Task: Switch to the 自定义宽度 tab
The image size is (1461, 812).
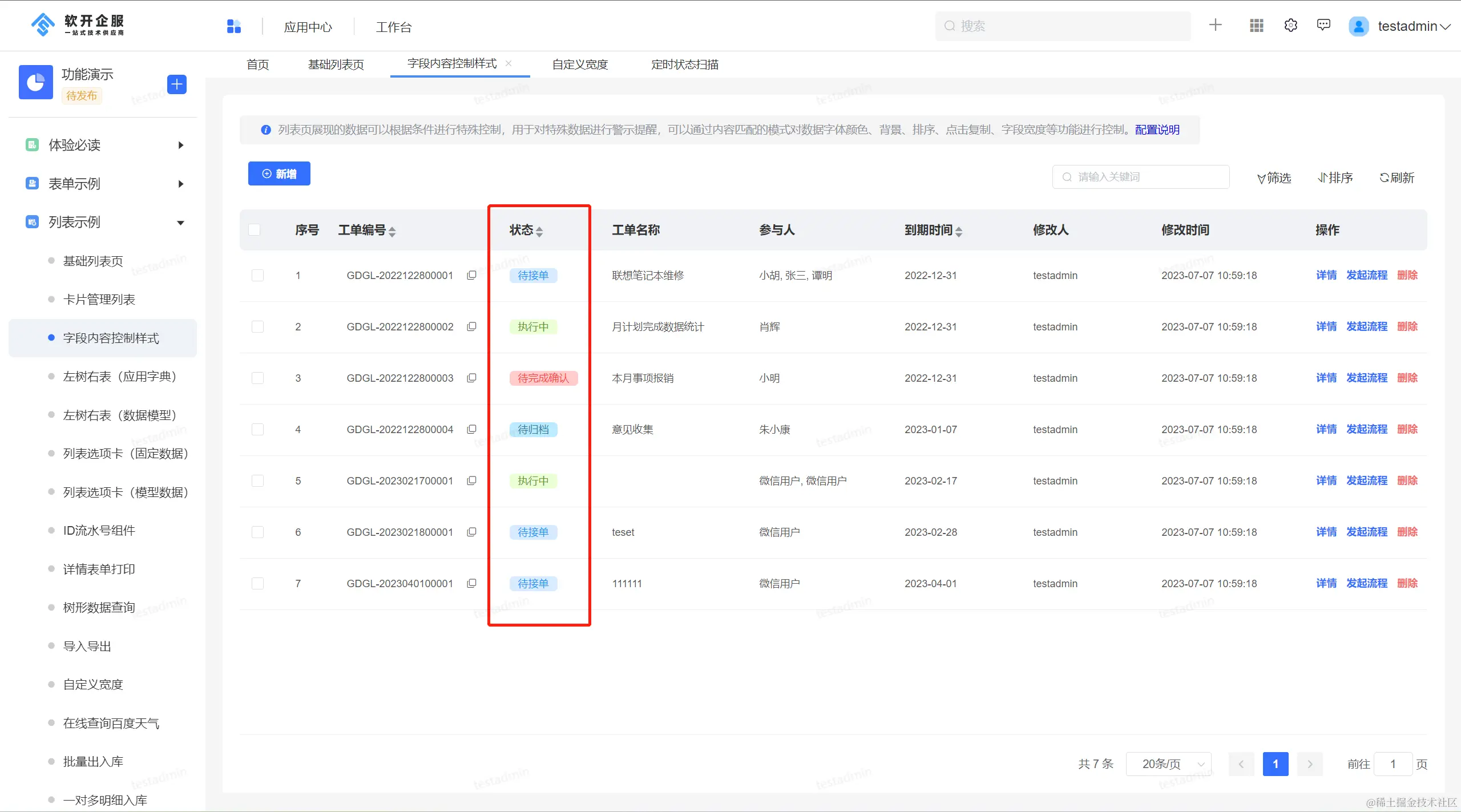Action: click(x=580, y=64)
